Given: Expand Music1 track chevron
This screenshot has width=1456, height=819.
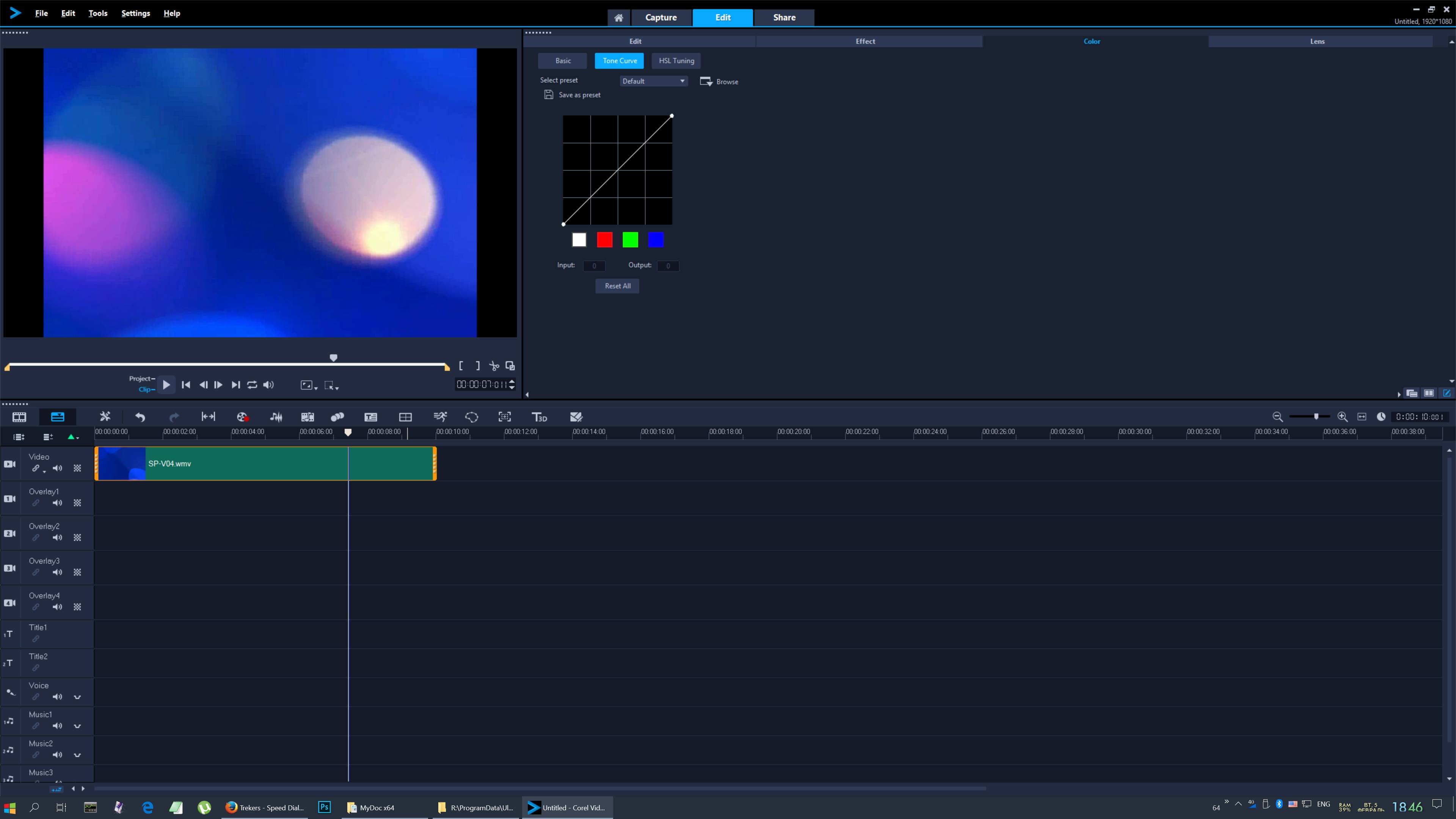Looking at the screenshot, I should pos(77,726).
